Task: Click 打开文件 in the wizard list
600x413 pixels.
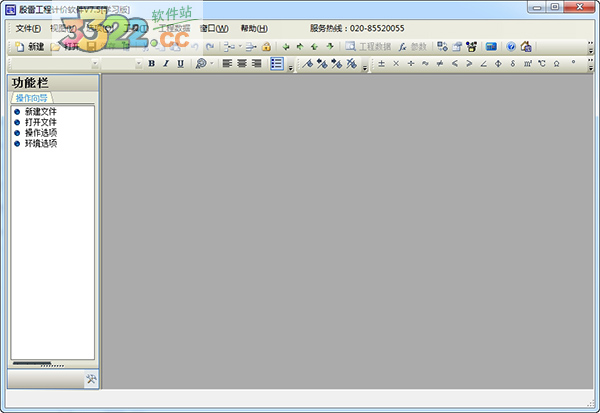Action: pyautogui.click(x=41, y=122)
